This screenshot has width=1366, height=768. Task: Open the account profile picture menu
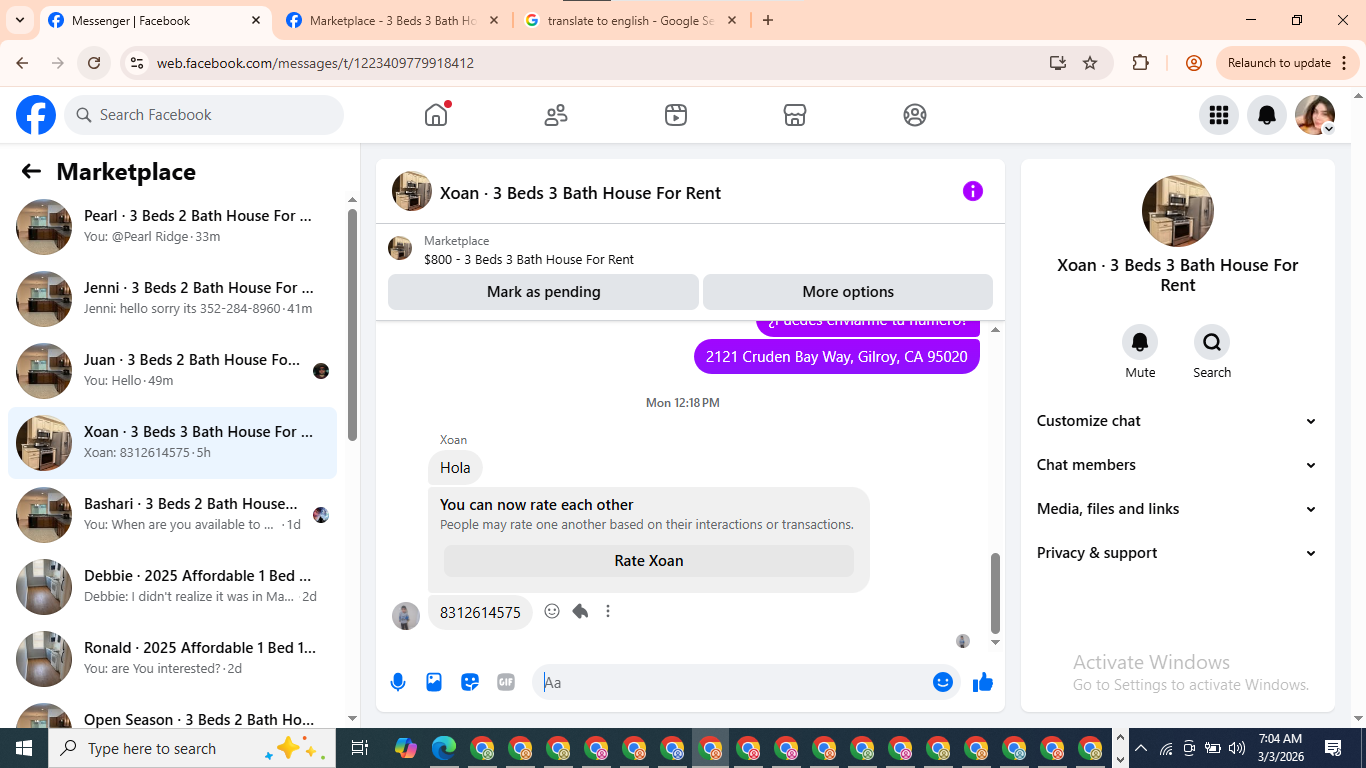coord(1315,115)
